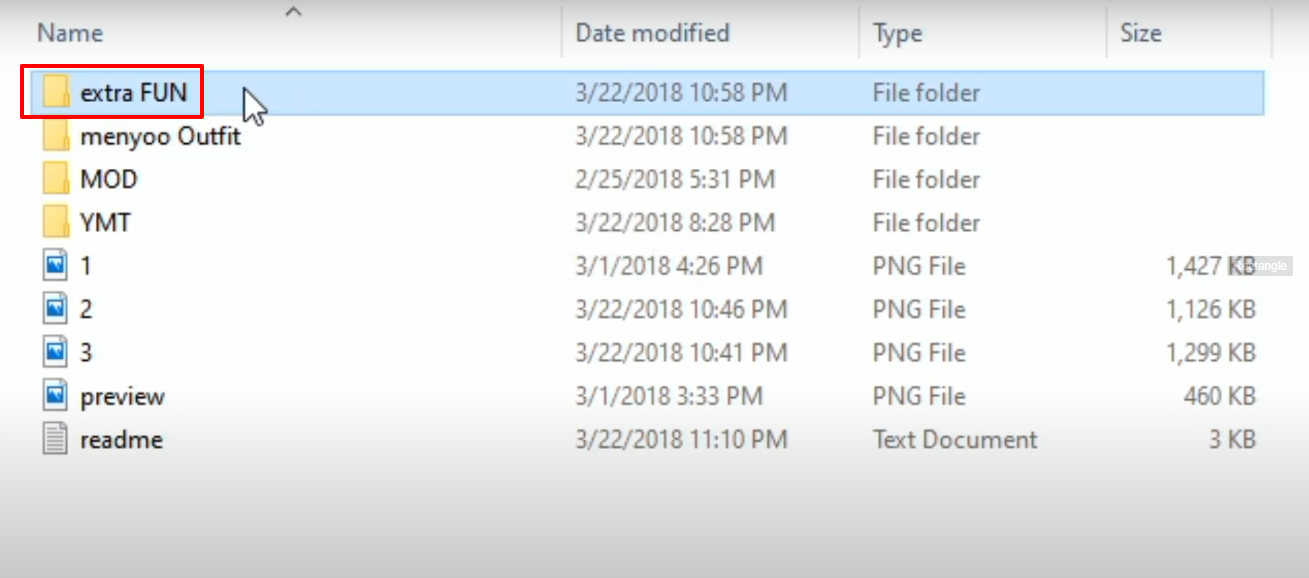The height and width of the screenshot is (578, 1309).
Task: Click the preview file name
Action: click(122, 396)
